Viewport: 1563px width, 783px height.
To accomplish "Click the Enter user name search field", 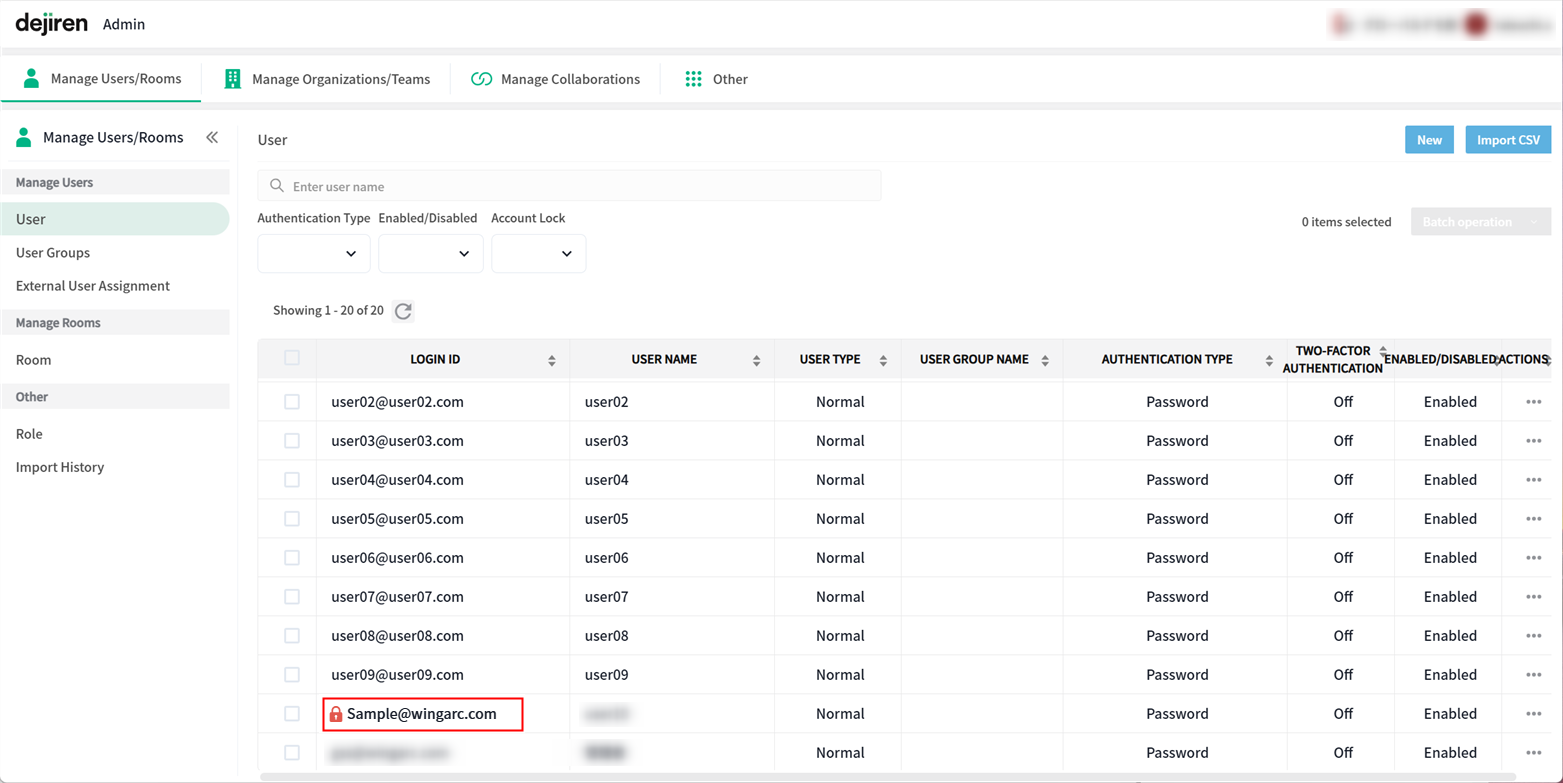I will [569, 186].
